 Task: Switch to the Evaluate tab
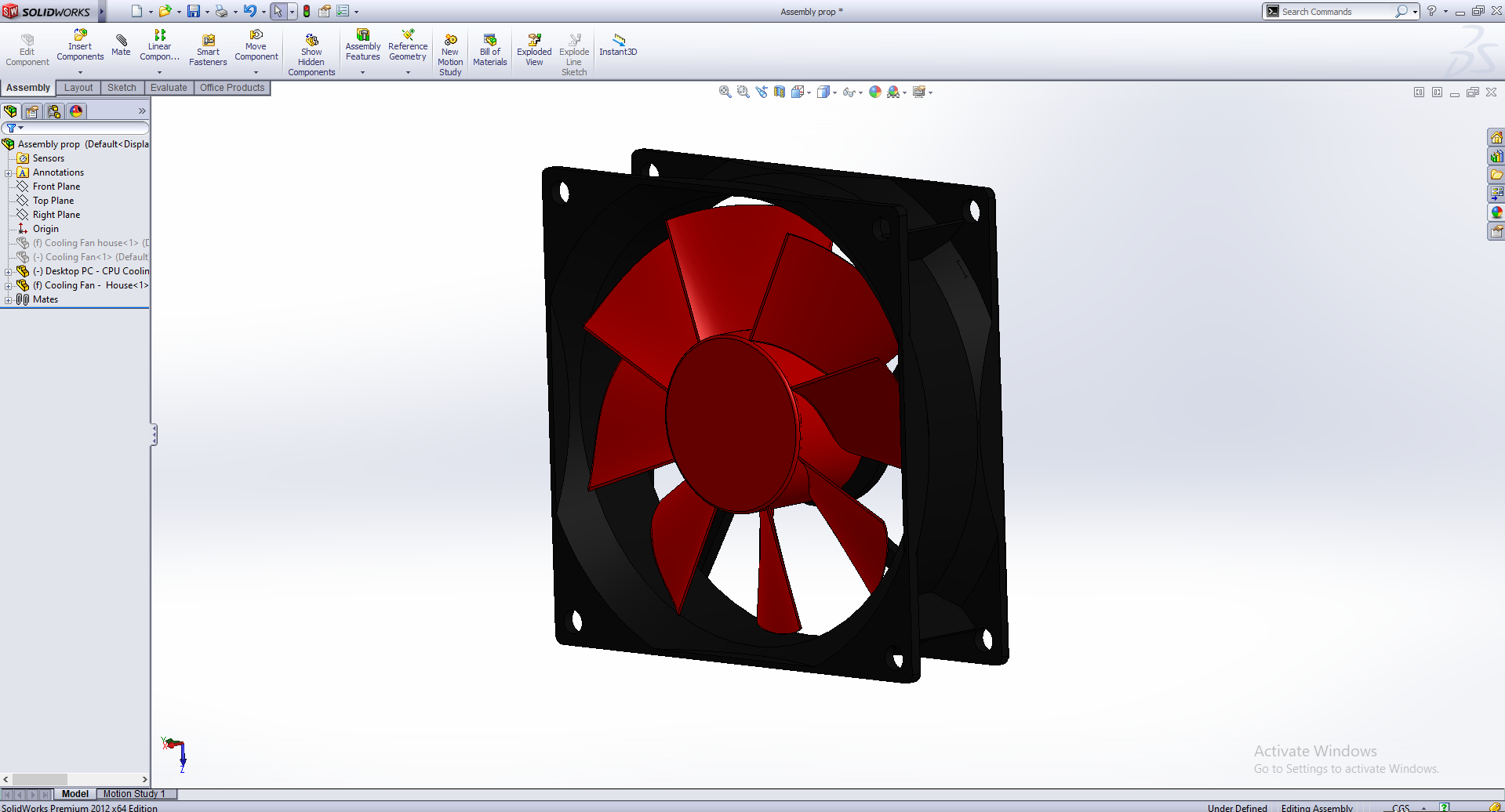169,88
